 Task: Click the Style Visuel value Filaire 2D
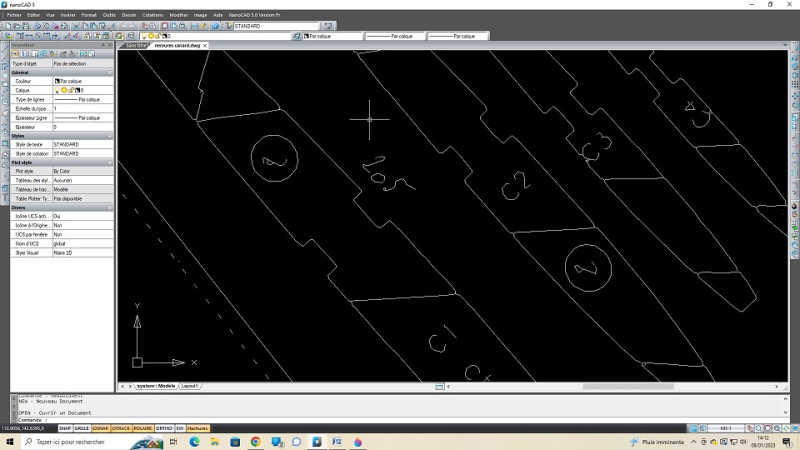[83, 253]
